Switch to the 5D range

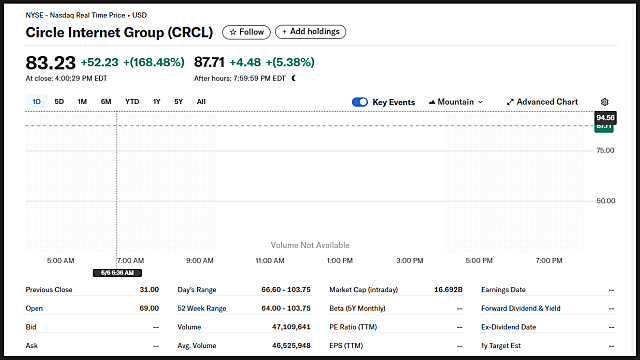pos(59,102)
